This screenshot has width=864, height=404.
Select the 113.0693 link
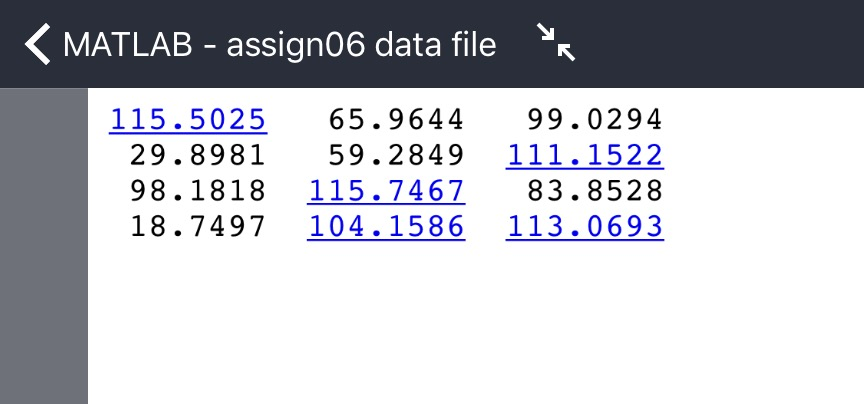[x=584, y=227]
